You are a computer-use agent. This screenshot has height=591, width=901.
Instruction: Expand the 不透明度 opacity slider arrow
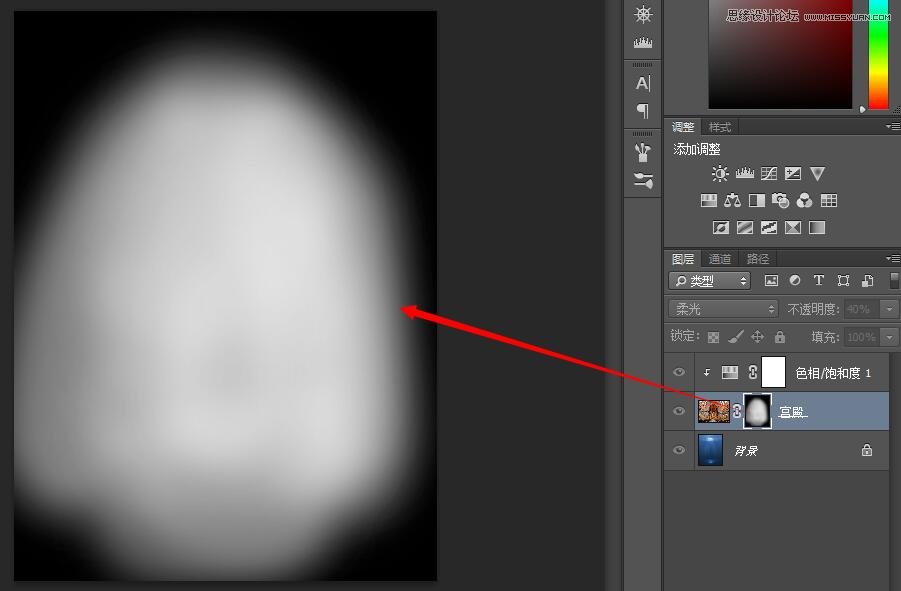point(888,309)
